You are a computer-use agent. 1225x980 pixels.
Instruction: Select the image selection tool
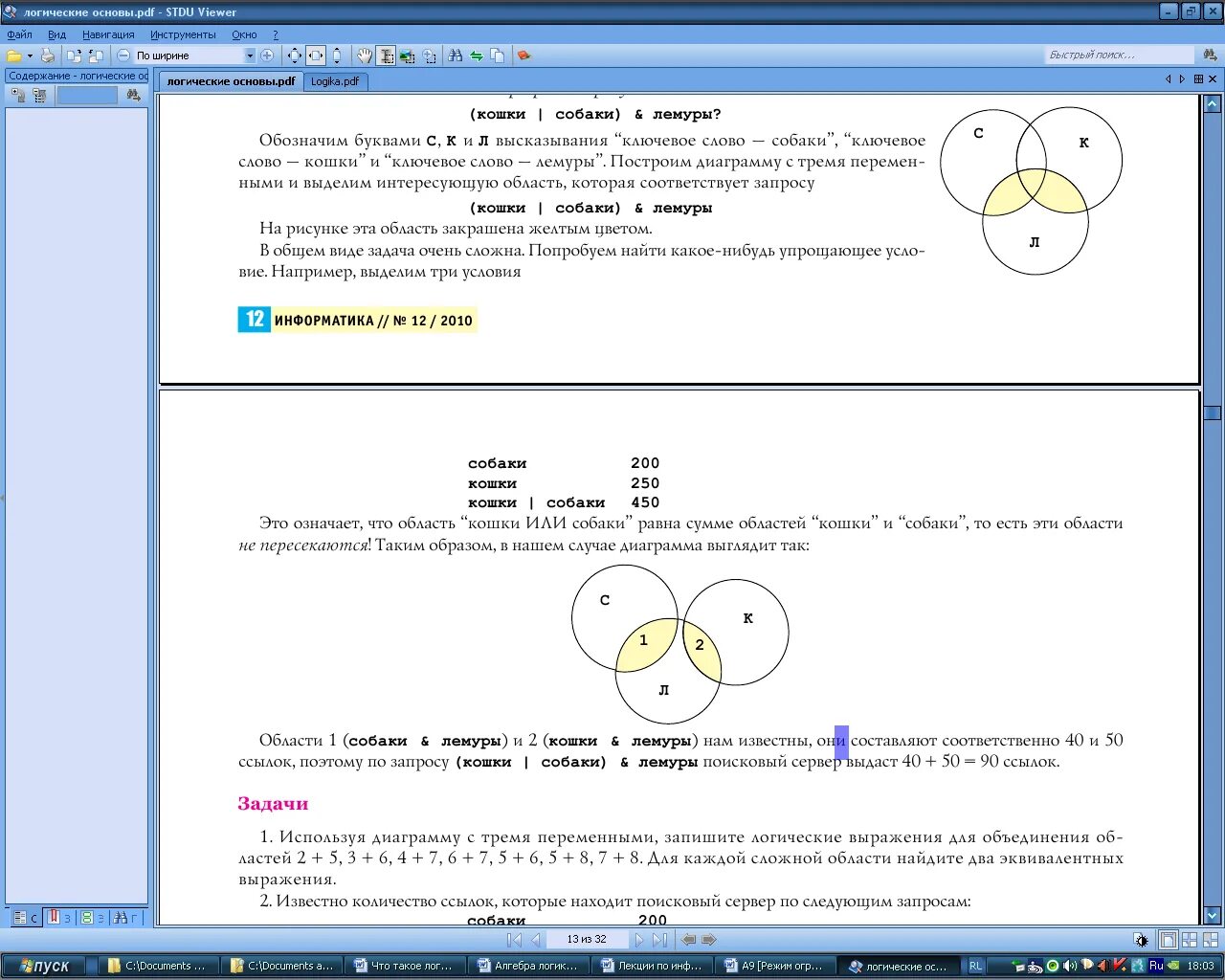[x=407, y=56]
